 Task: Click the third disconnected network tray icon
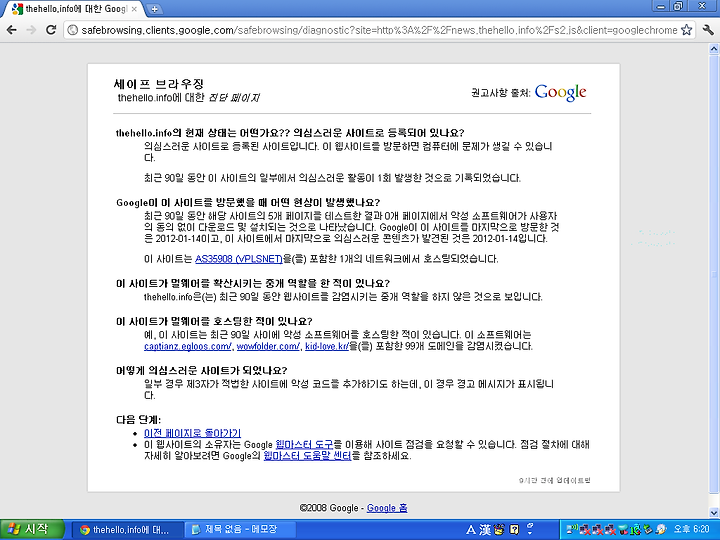[x=610, y=530]
